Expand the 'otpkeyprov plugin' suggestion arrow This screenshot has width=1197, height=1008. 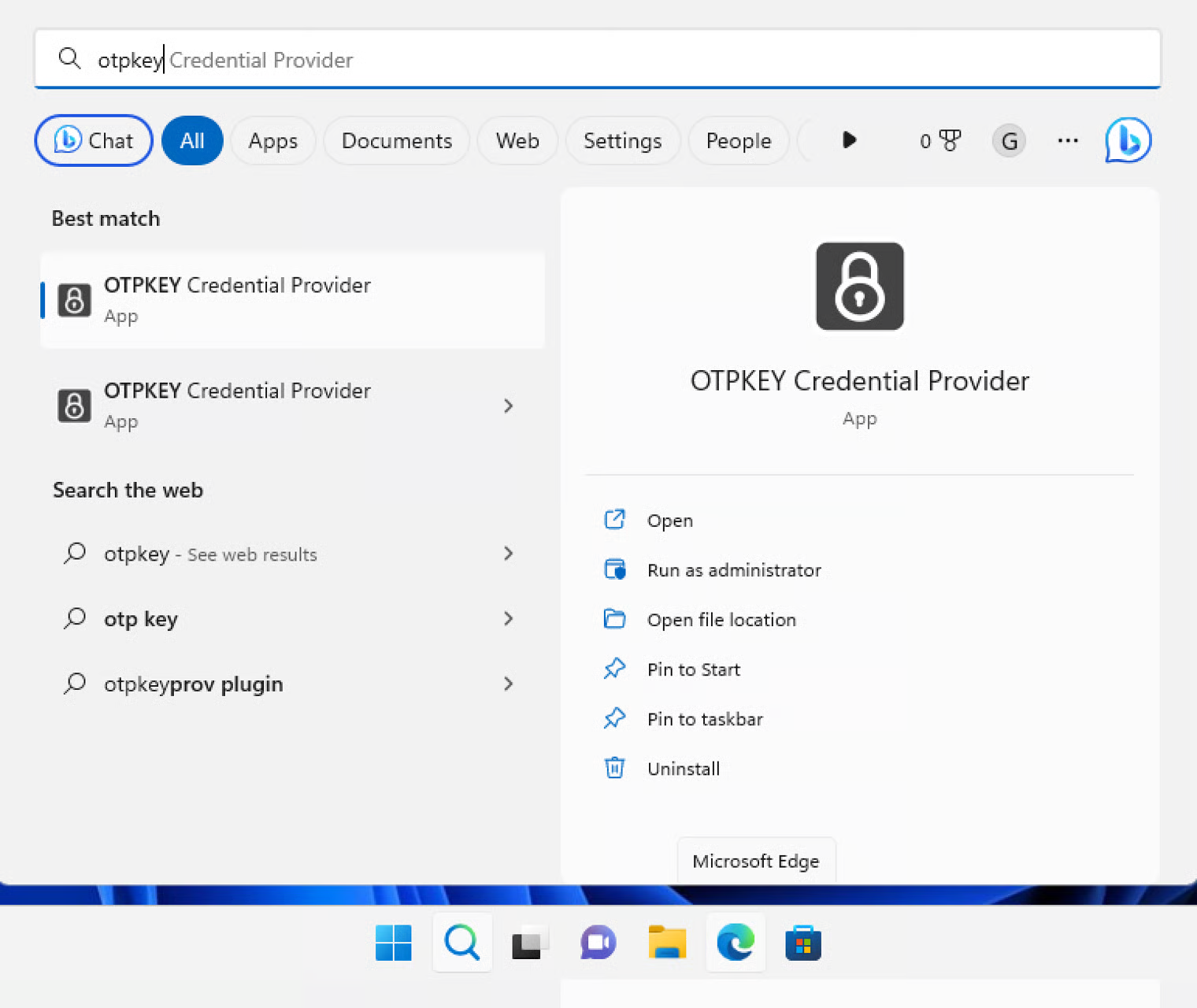coord(508,684)
